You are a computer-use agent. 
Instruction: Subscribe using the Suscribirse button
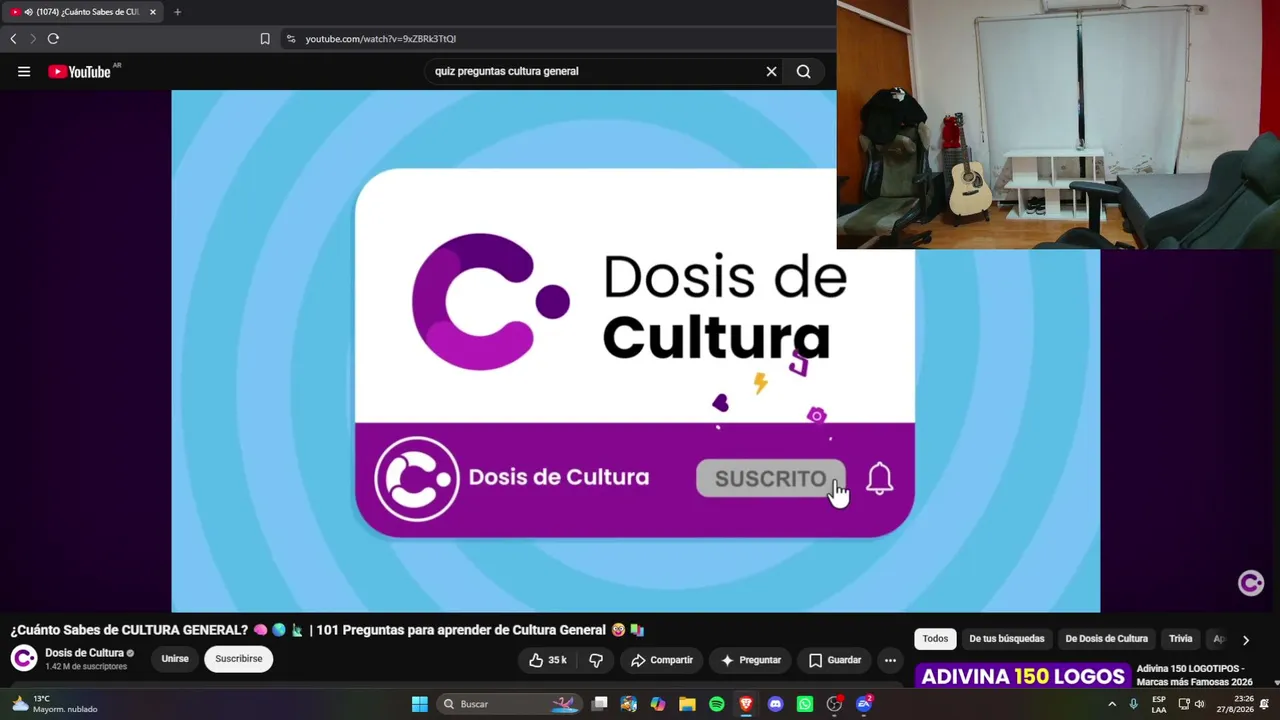[x=239, y=659]
